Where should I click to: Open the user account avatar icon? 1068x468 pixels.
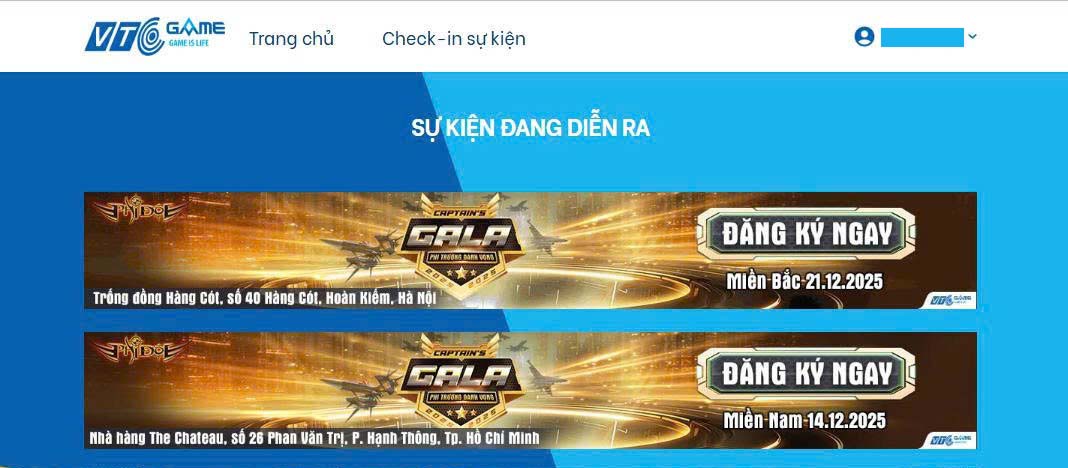[x=864, y=37]
